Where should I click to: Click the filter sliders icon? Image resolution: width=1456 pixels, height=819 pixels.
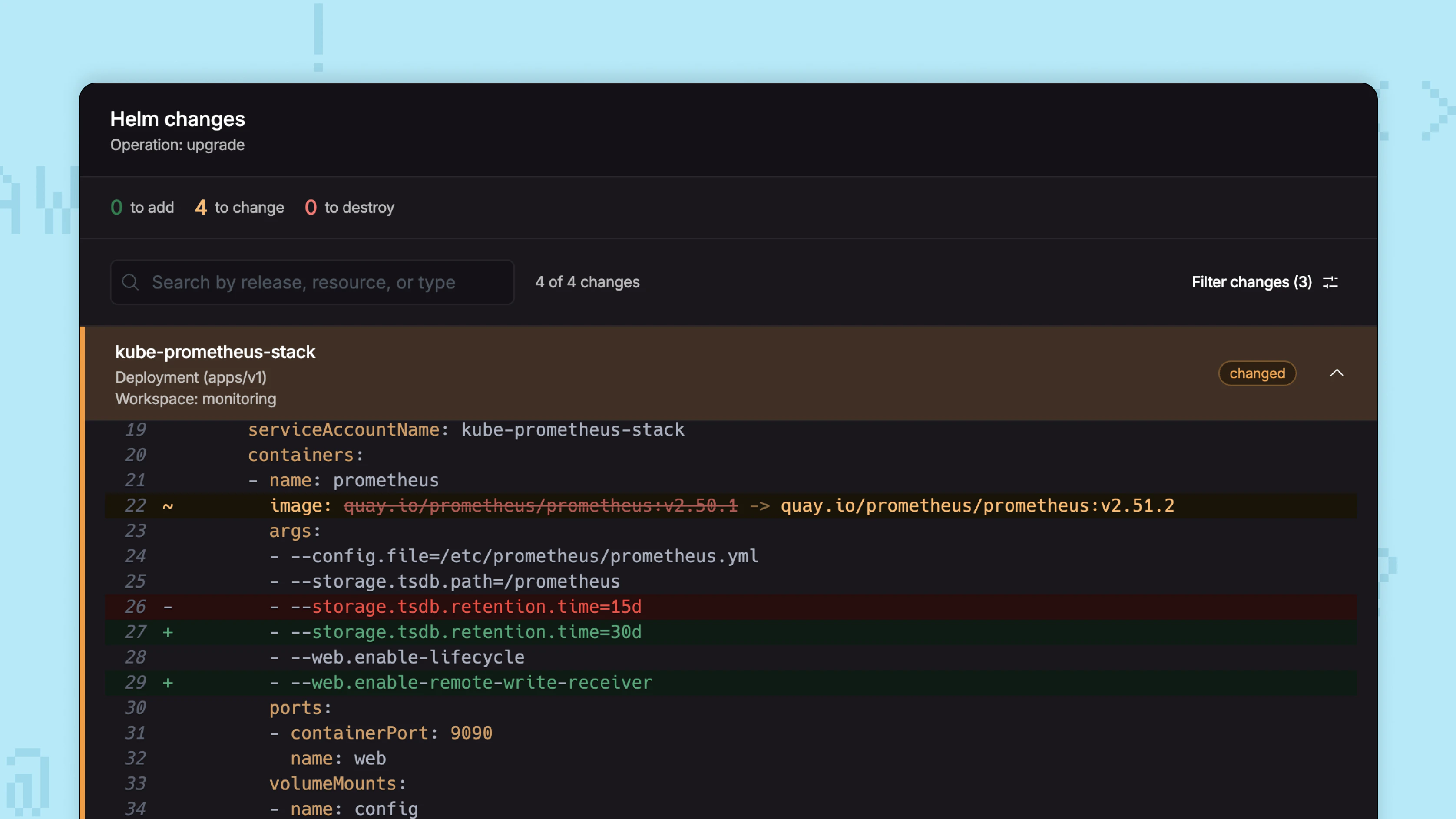coord(1330,282)
